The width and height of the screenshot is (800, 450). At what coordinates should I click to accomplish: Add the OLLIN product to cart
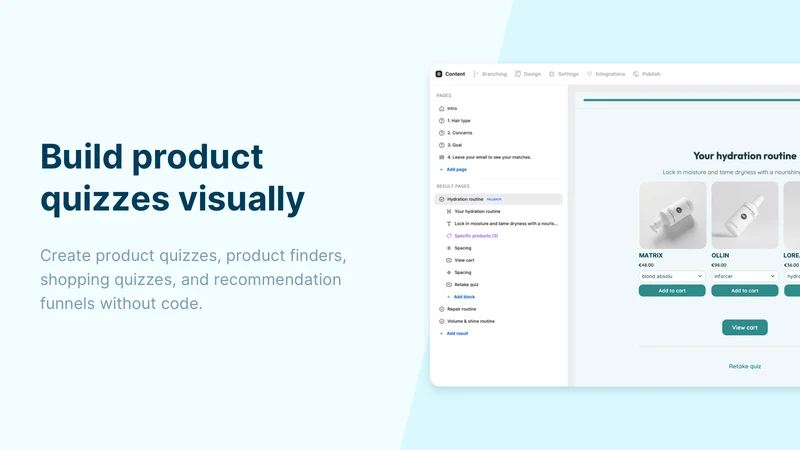[x=744, y=291]
